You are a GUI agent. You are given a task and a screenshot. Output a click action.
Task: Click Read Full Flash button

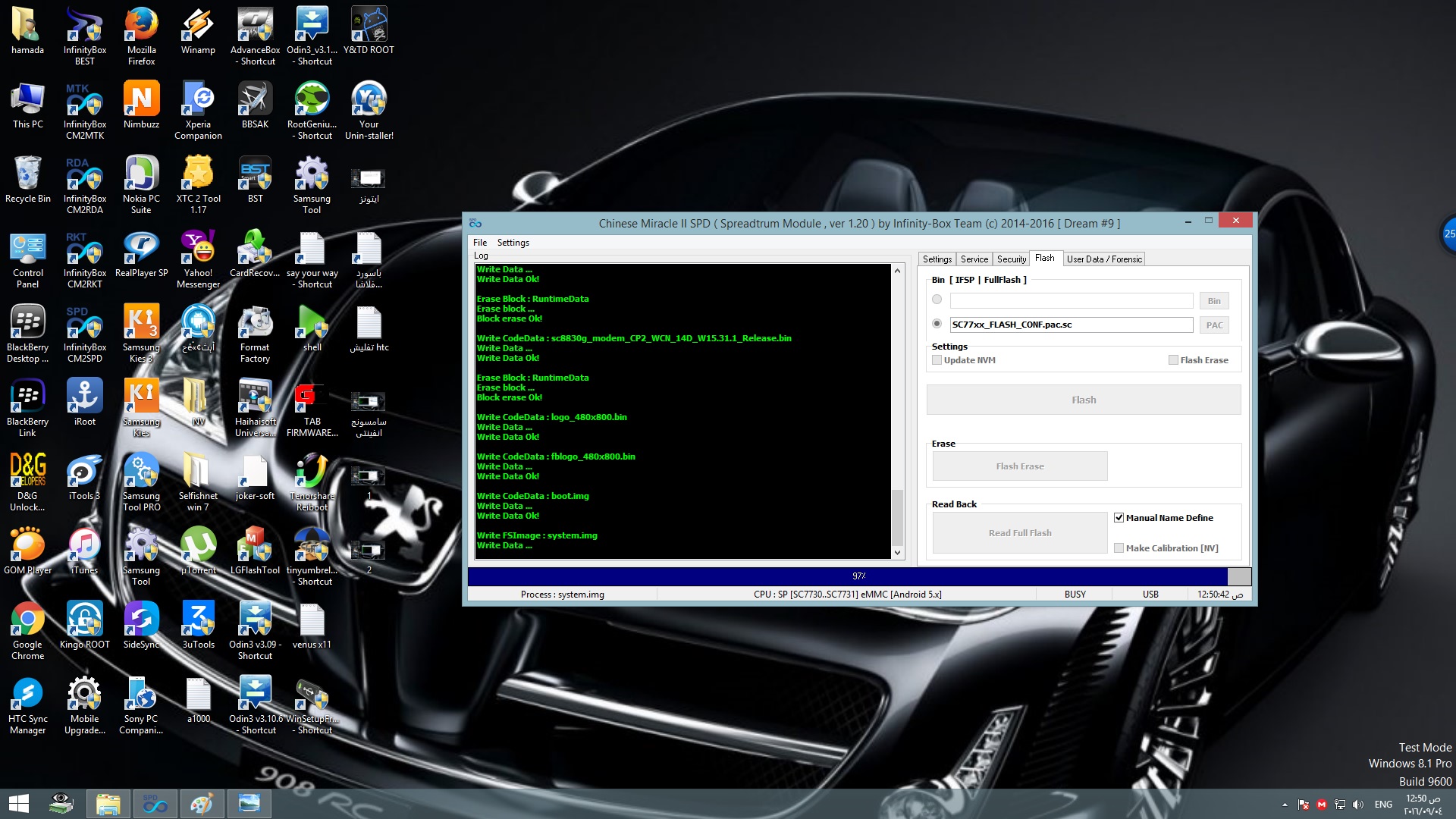[x=1020, y=533]
